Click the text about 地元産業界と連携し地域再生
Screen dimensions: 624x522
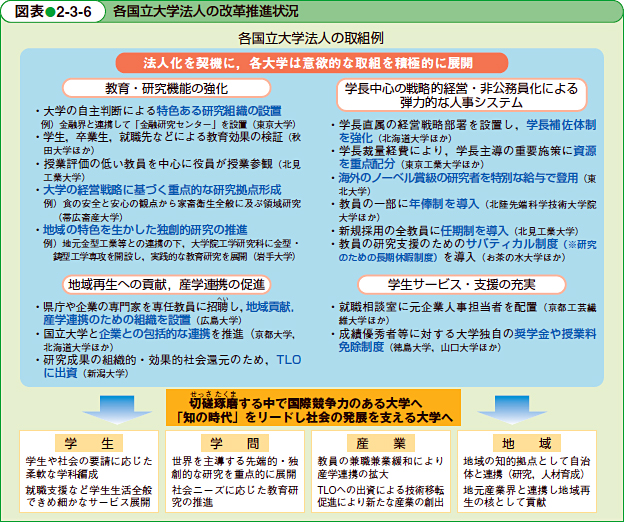pos(527,496)
